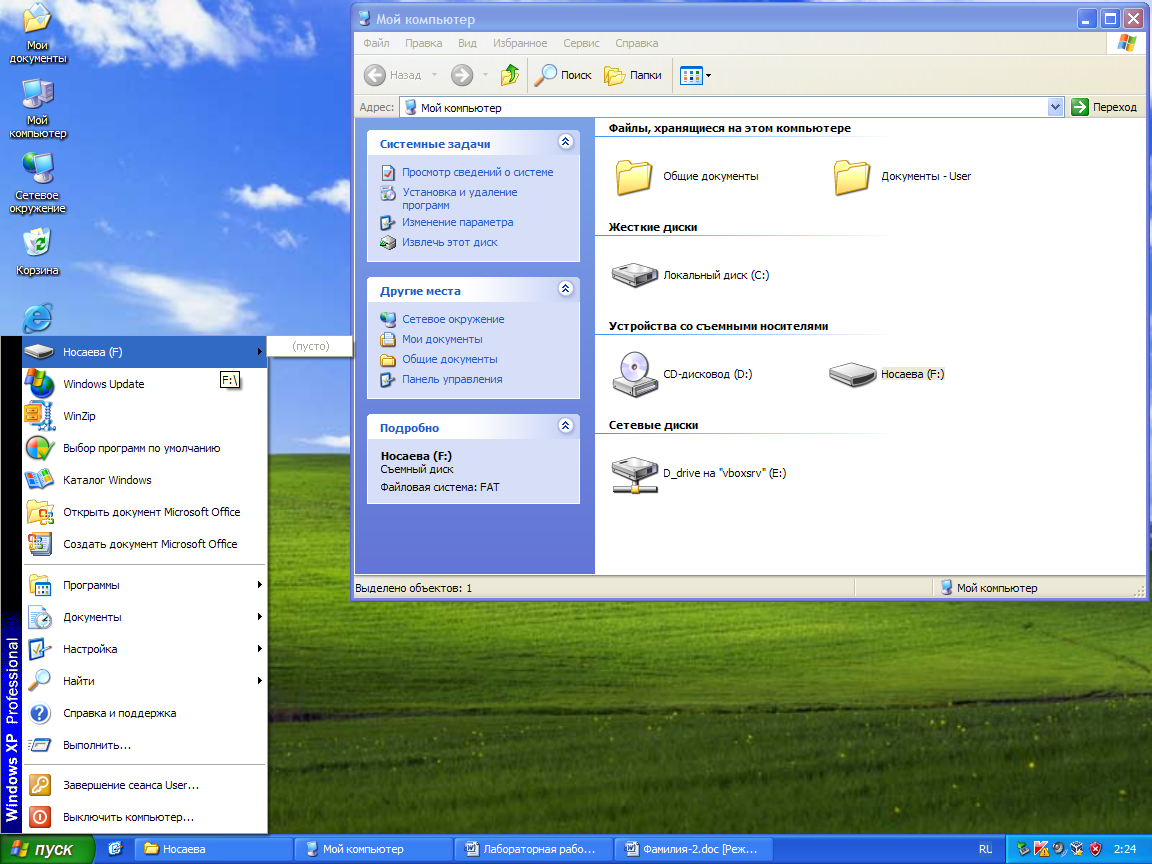
Task: Expand Настройка submenu in Start menu
Action: tap(145, 649)
